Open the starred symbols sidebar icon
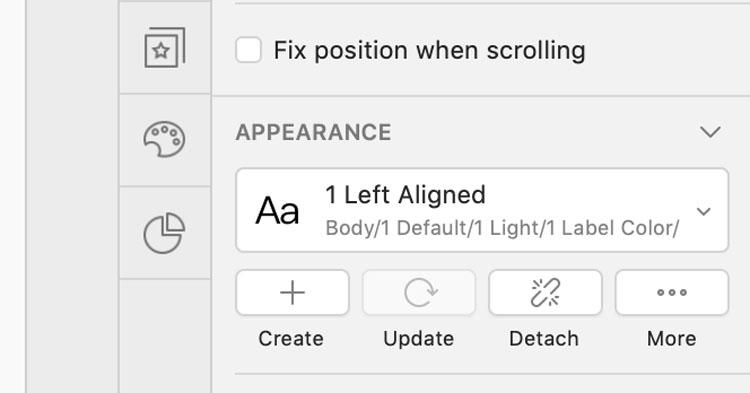The height and width of the screenshot is (393, 750). point(165,48)
